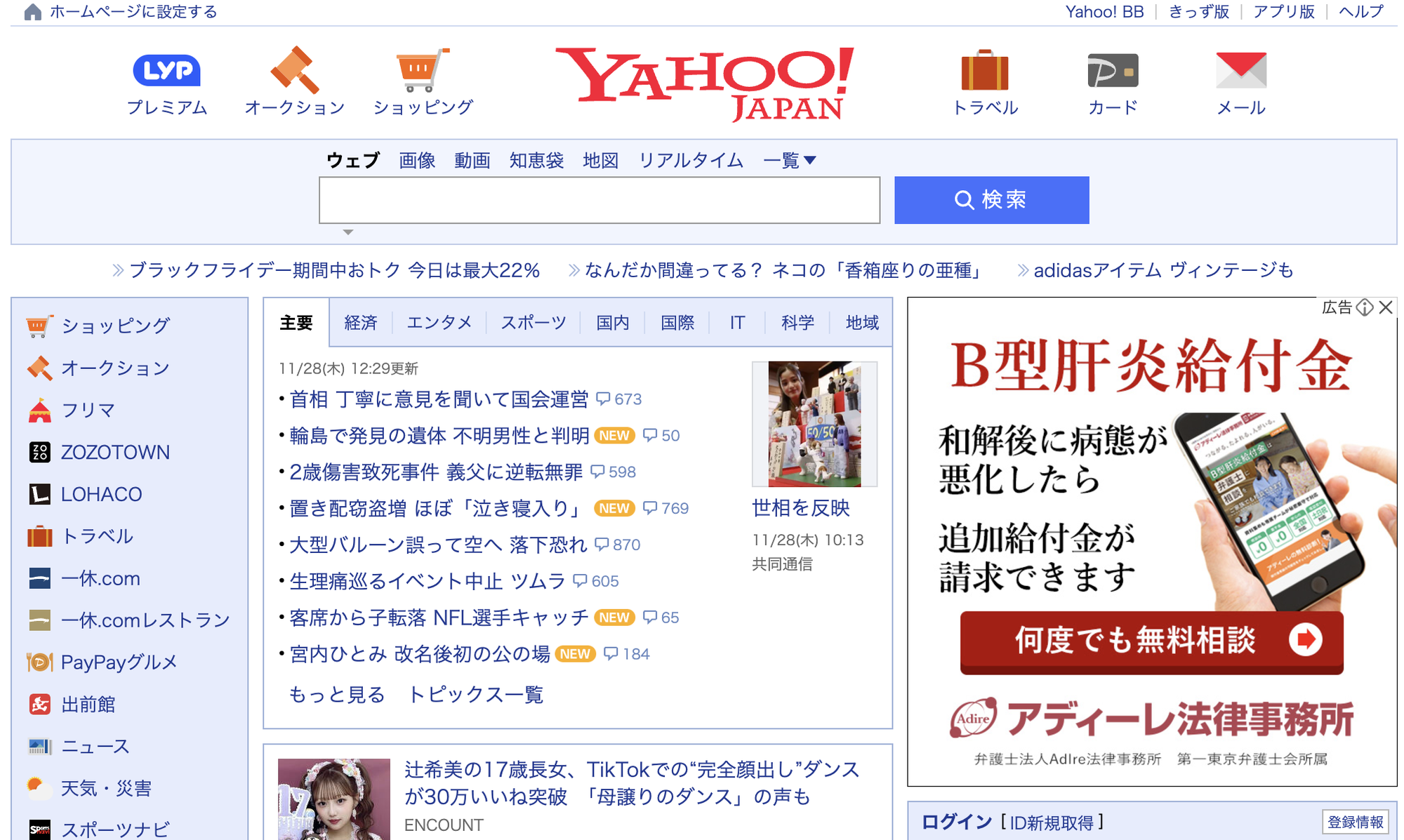Open headline 首相 丁寧に意見を聞いて国会運営
This screenshot has height=840, width=1404.
[x=439, y=399]
